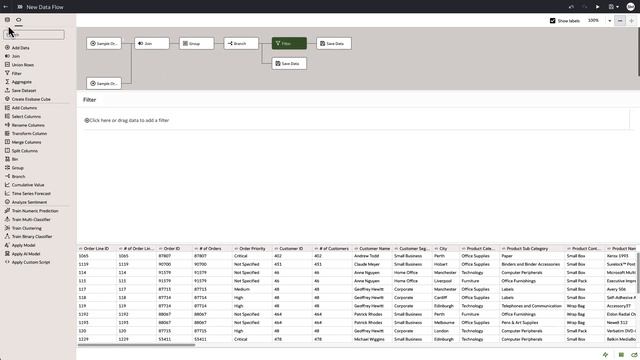Select the top Save Data node
Image resolution: width=640 pixels, height=360 pixels.
point(334,43)
